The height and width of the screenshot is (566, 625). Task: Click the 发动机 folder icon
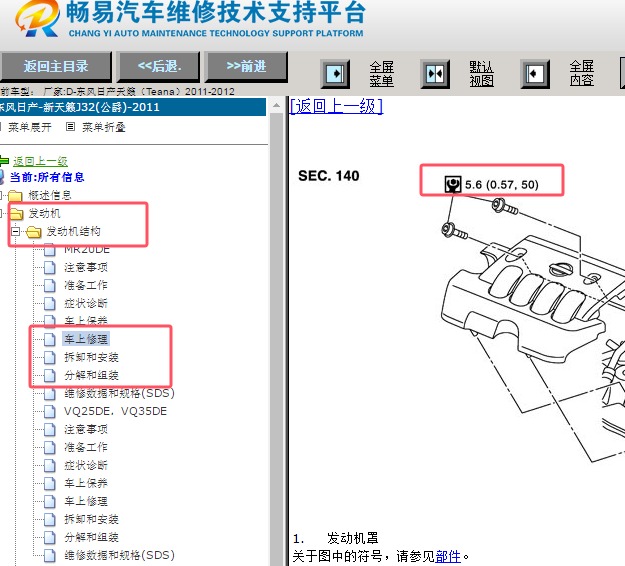pyautogui.click(x=16, y=214)
